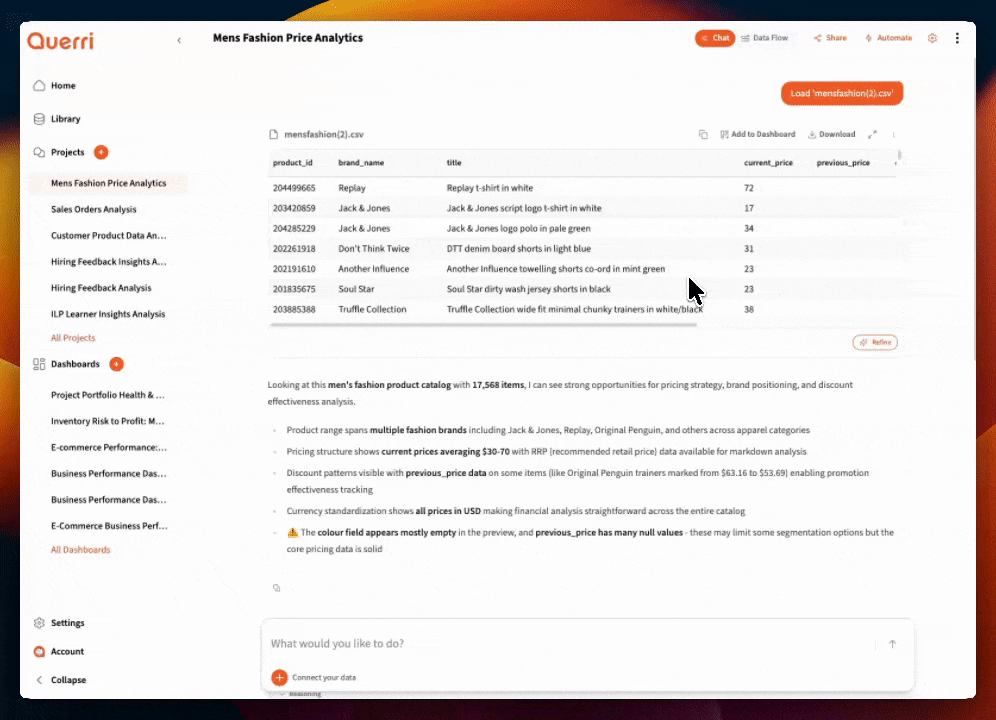Open the Share options
The image size is (996, 720).
[830, 38]
